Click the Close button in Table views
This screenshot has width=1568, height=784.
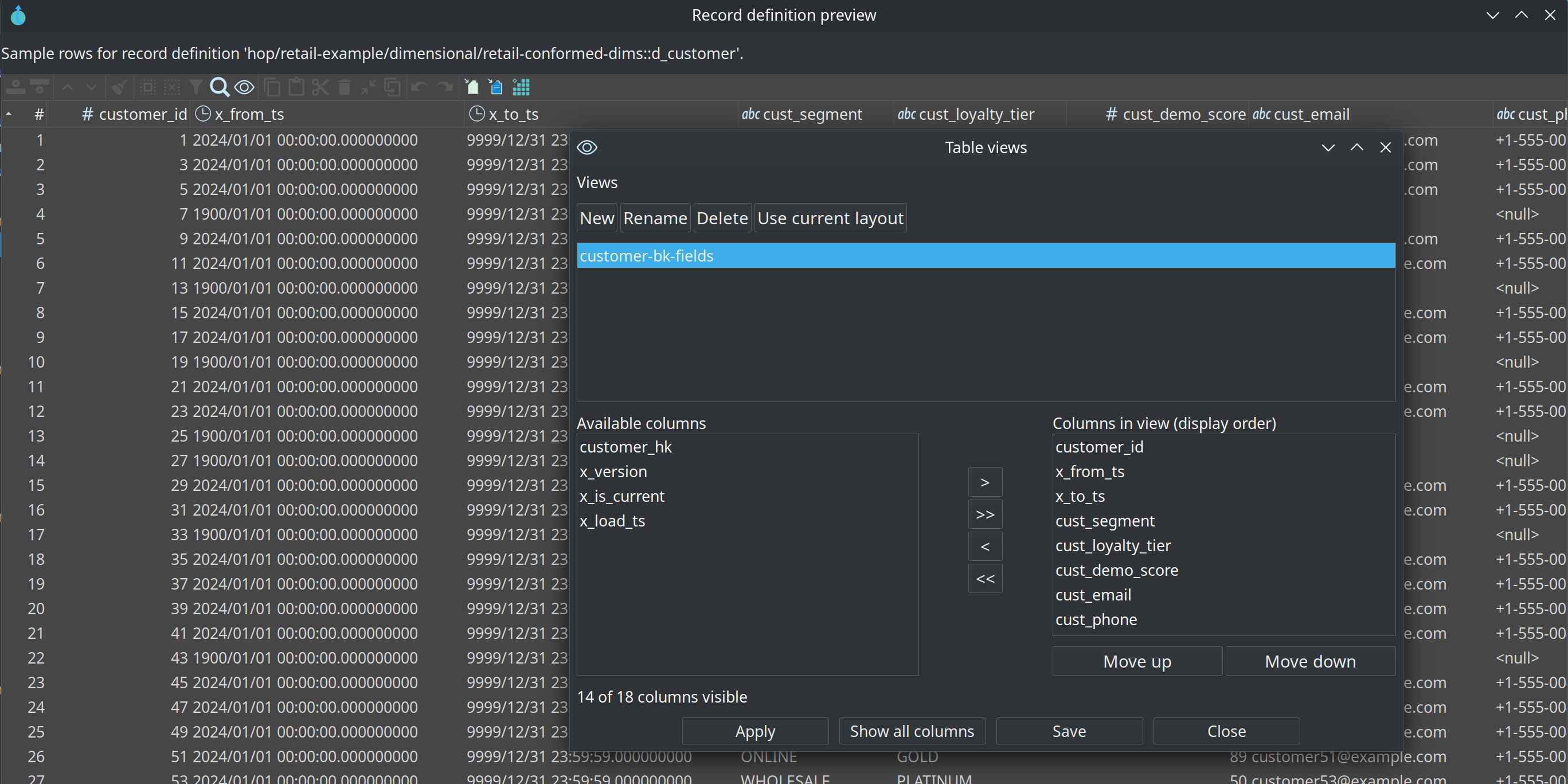(x=1226, y=731)
